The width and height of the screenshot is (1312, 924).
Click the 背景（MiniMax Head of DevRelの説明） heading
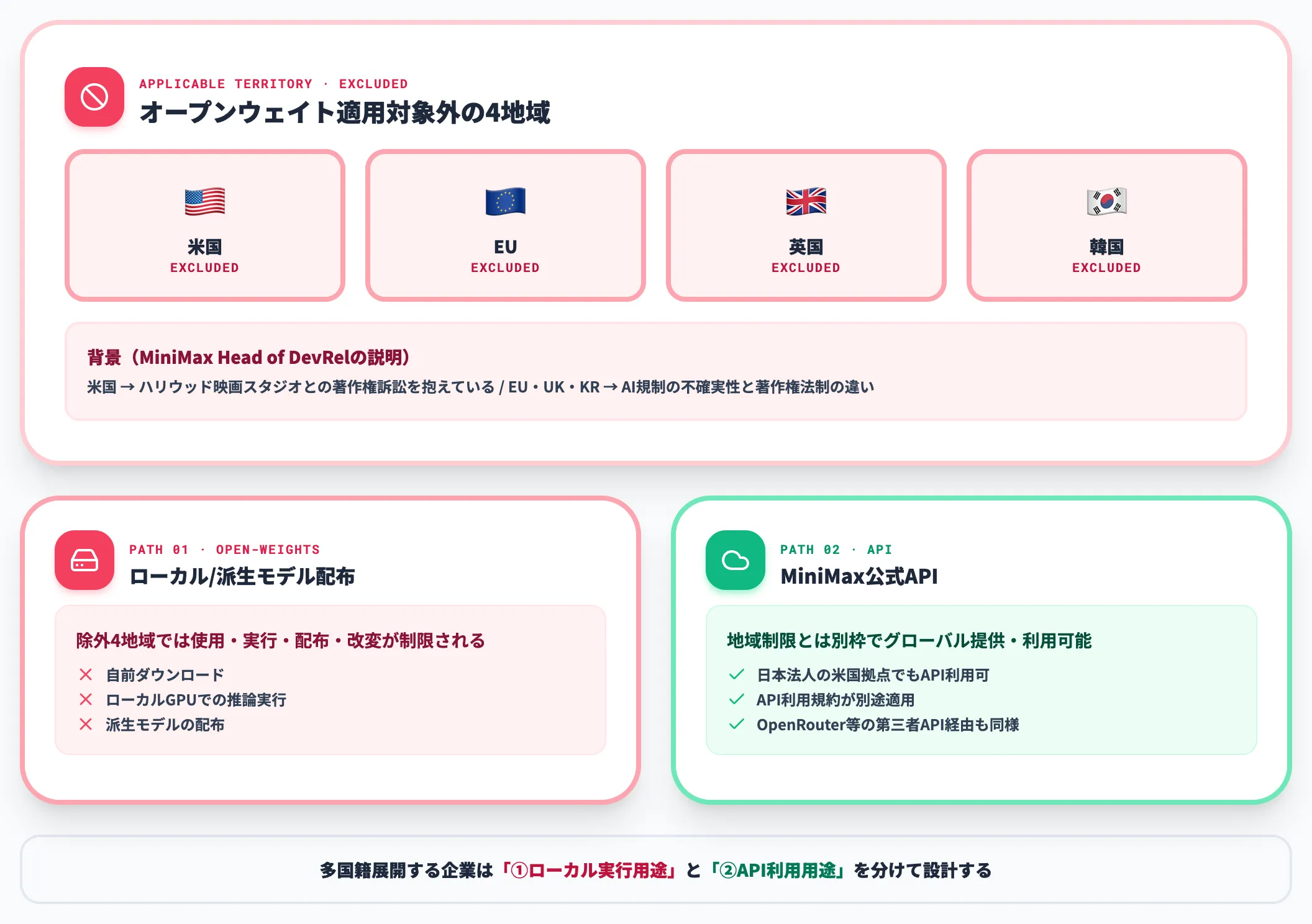[248, 357]
